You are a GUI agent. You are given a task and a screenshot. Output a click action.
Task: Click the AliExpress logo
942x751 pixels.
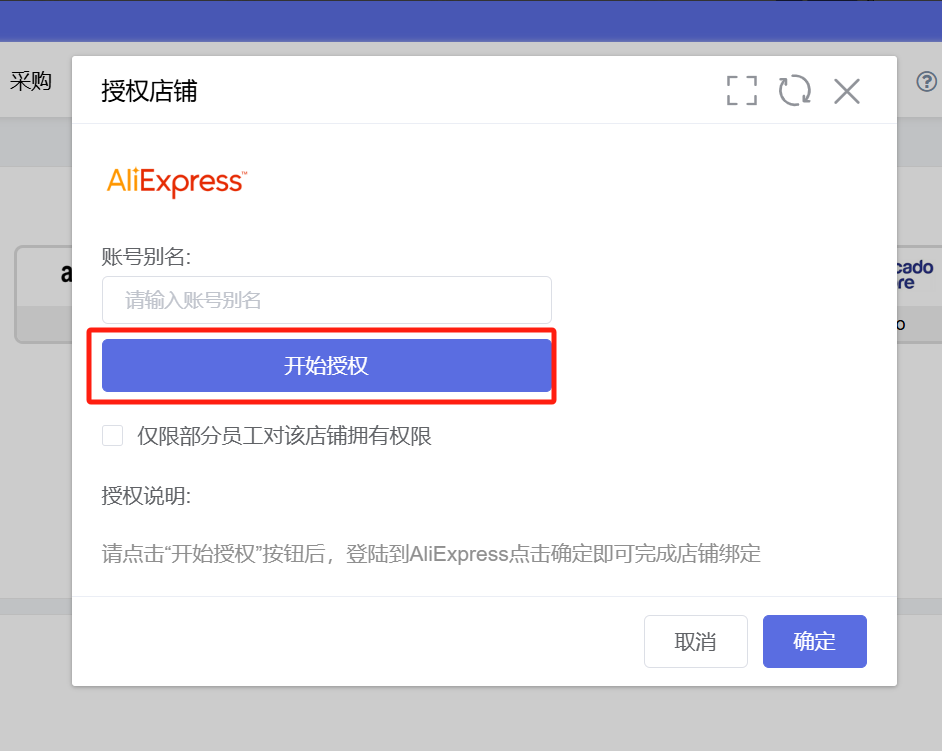tap(177, 181)
